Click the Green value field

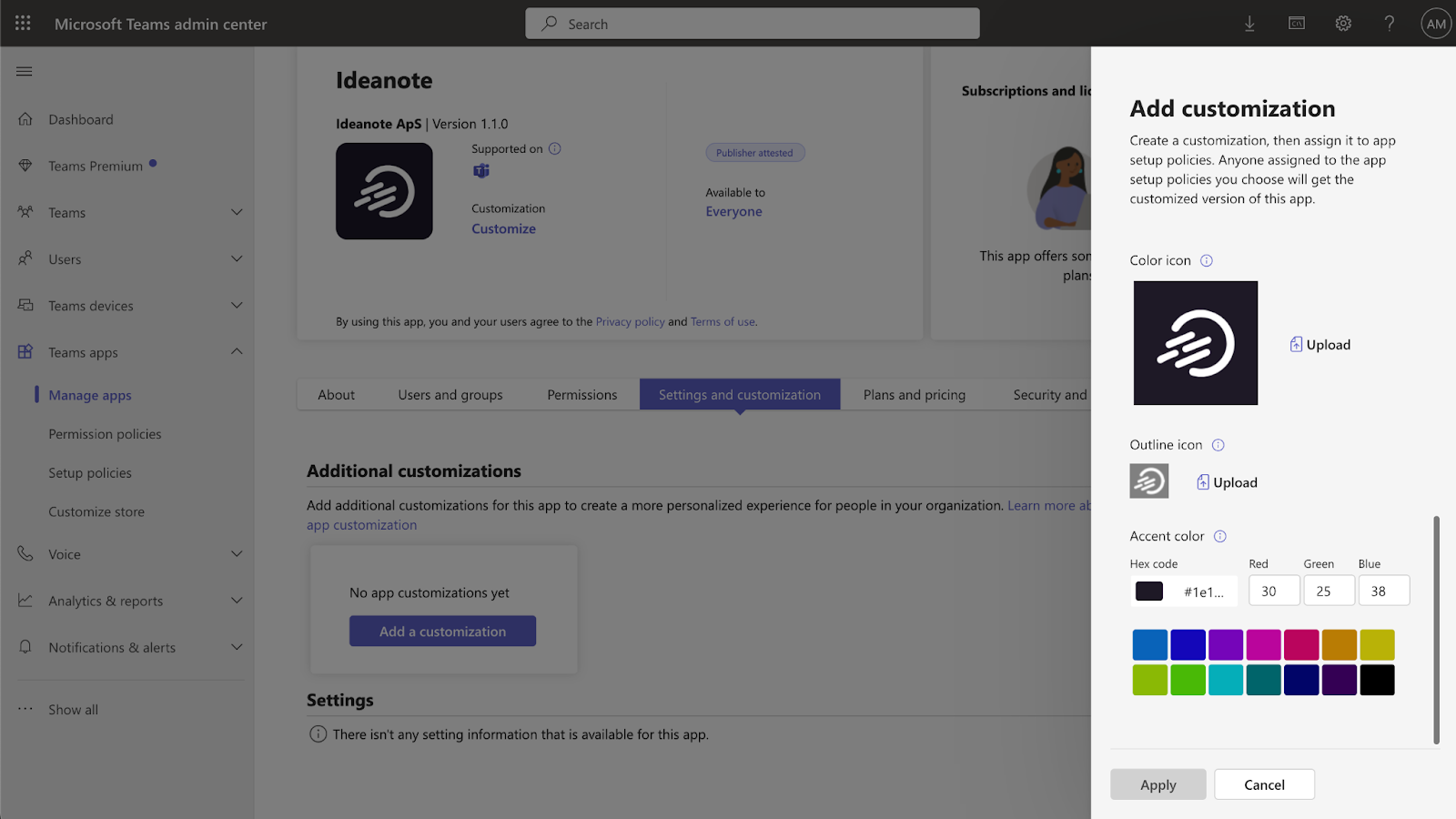1329,591
